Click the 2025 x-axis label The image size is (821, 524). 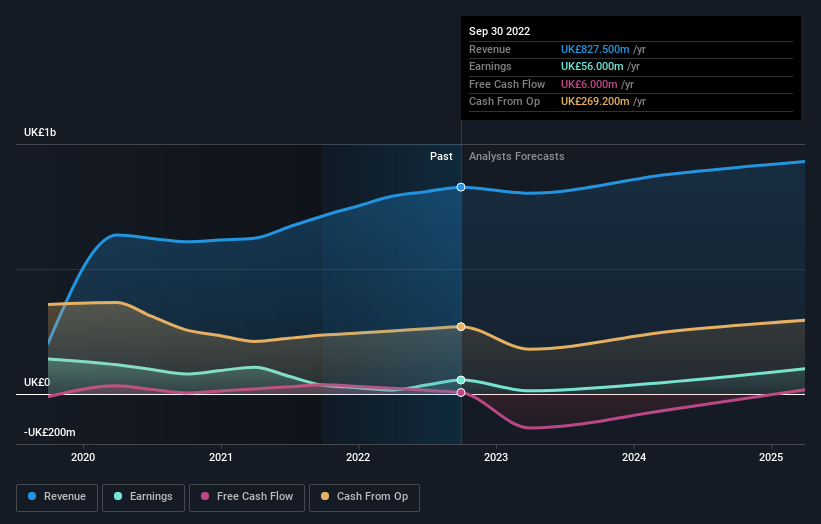[x=771, y=457]
